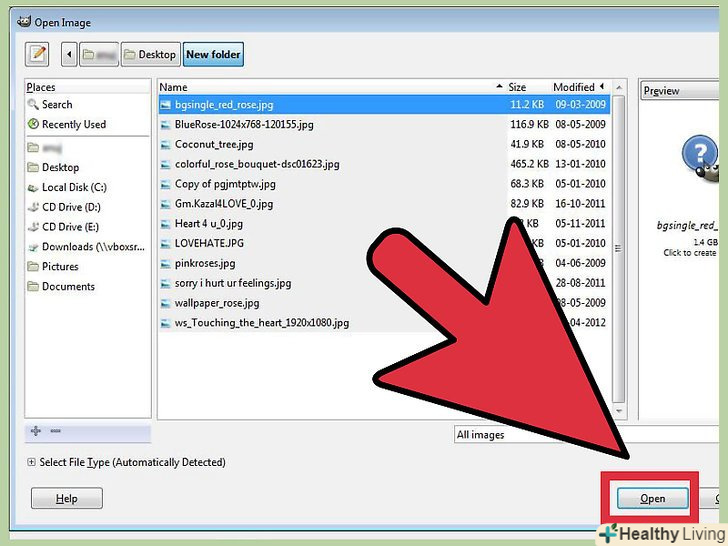728x546 pixels.
Task: Click the remove bookmark minus icon
Action: (x=56, y=431)
